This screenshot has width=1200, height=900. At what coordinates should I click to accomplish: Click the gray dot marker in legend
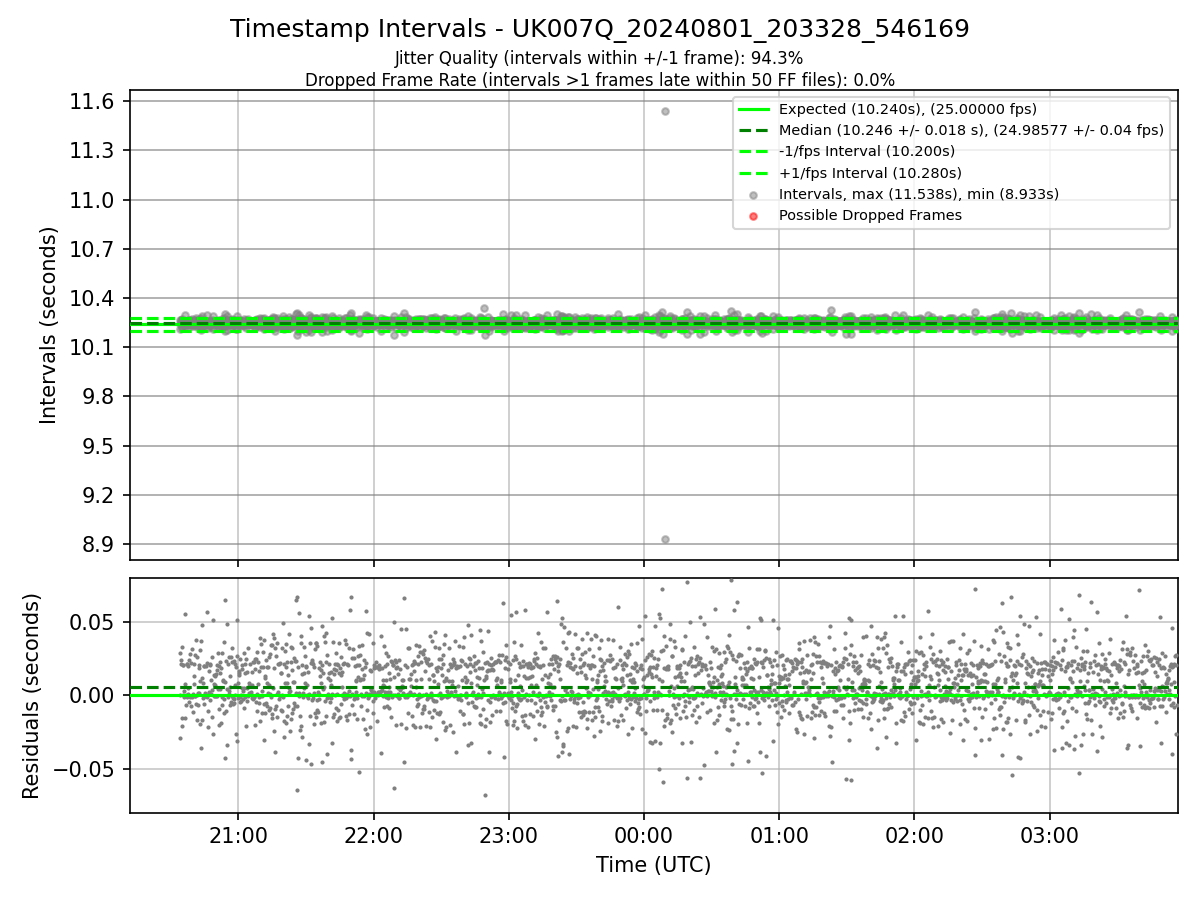click(x=754, y=194)
